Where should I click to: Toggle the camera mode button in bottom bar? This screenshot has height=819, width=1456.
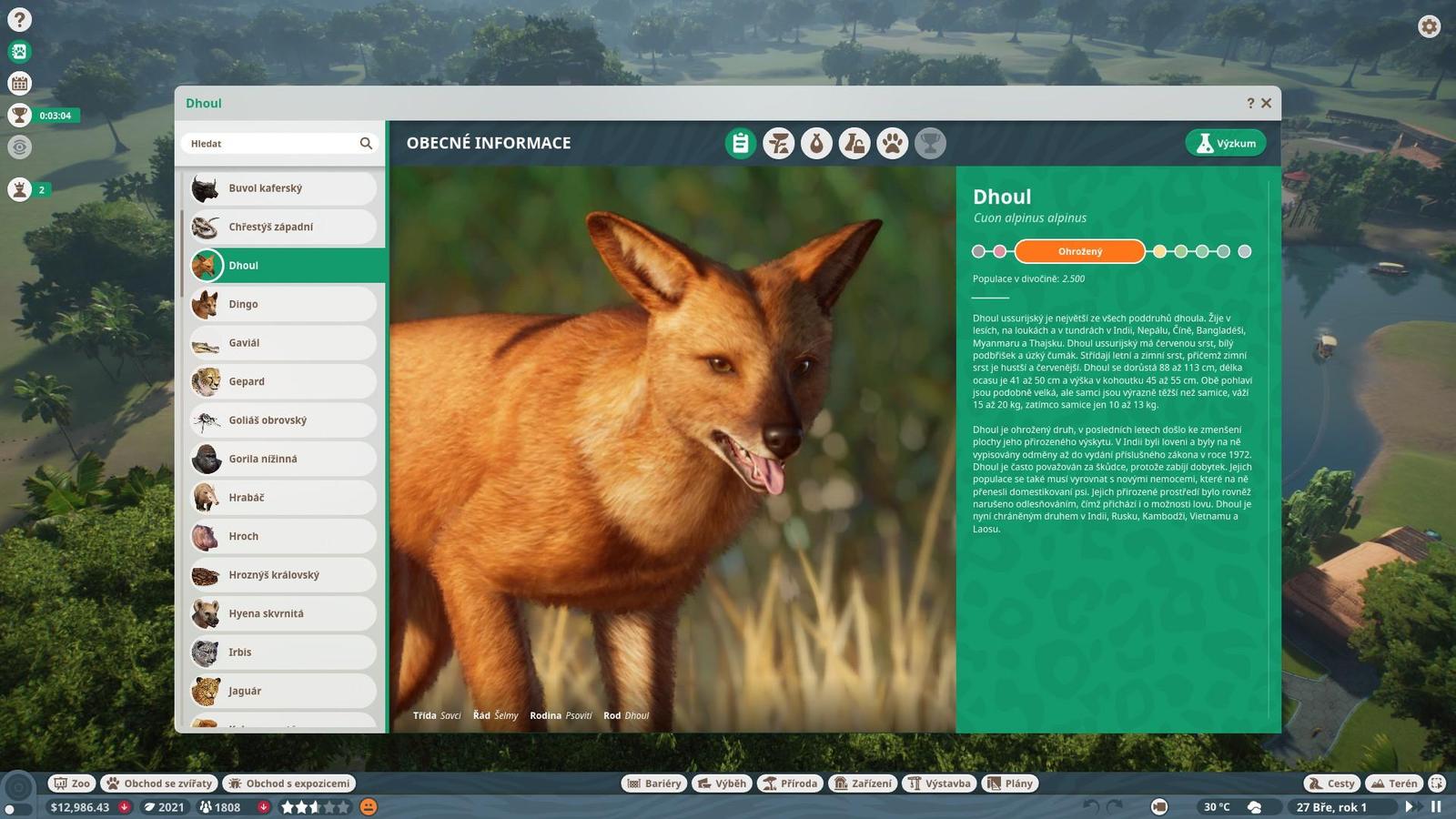pyautogui.click(x=1159, y=806)
